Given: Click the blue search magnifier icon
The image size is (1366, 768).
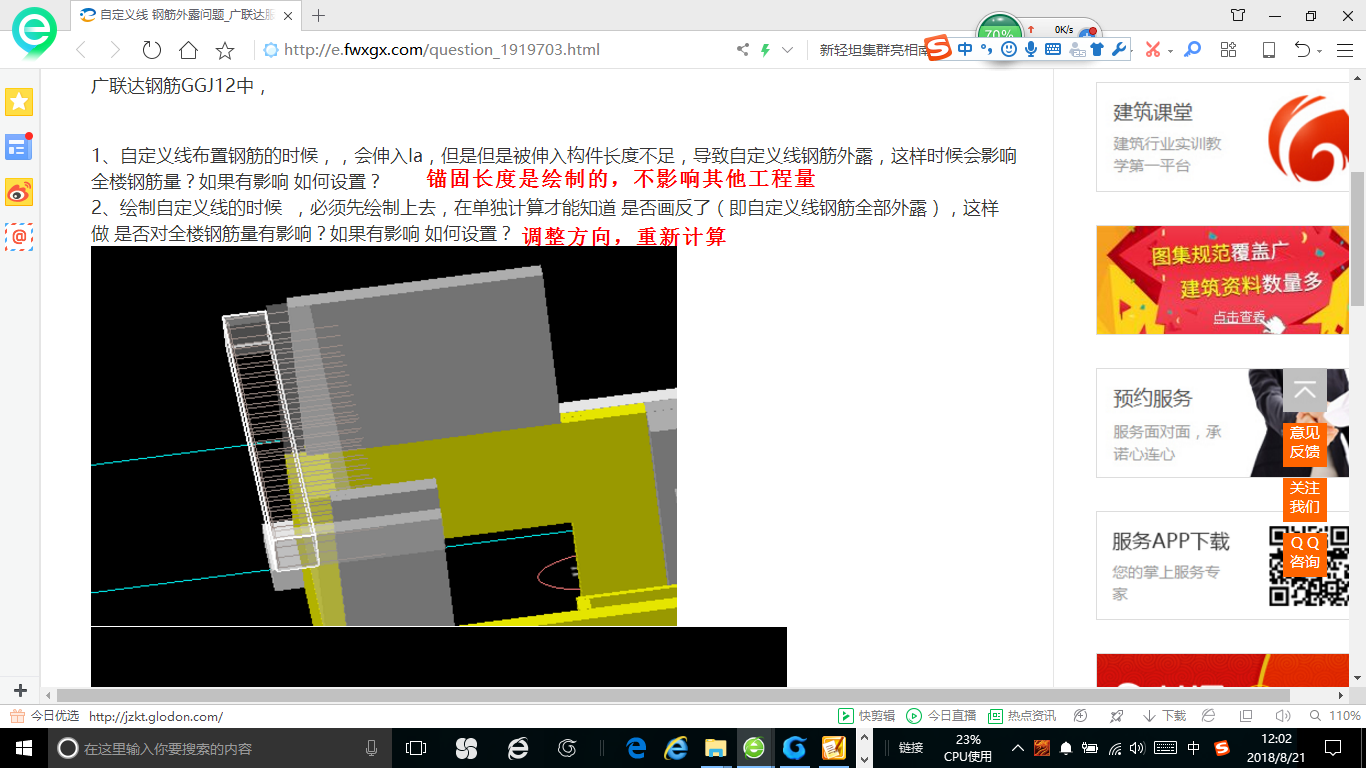Looking at the screenshot, I should tap(1192, 50).
